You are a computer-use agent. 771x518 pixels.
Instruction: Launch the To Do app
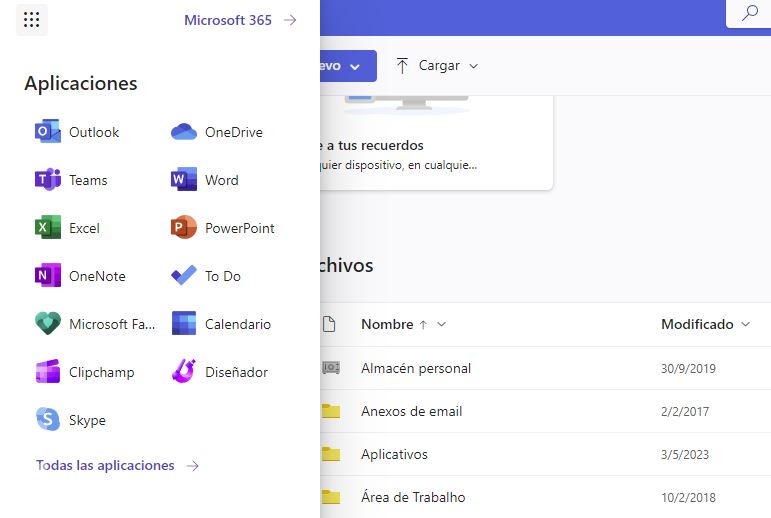click(207, 276)
